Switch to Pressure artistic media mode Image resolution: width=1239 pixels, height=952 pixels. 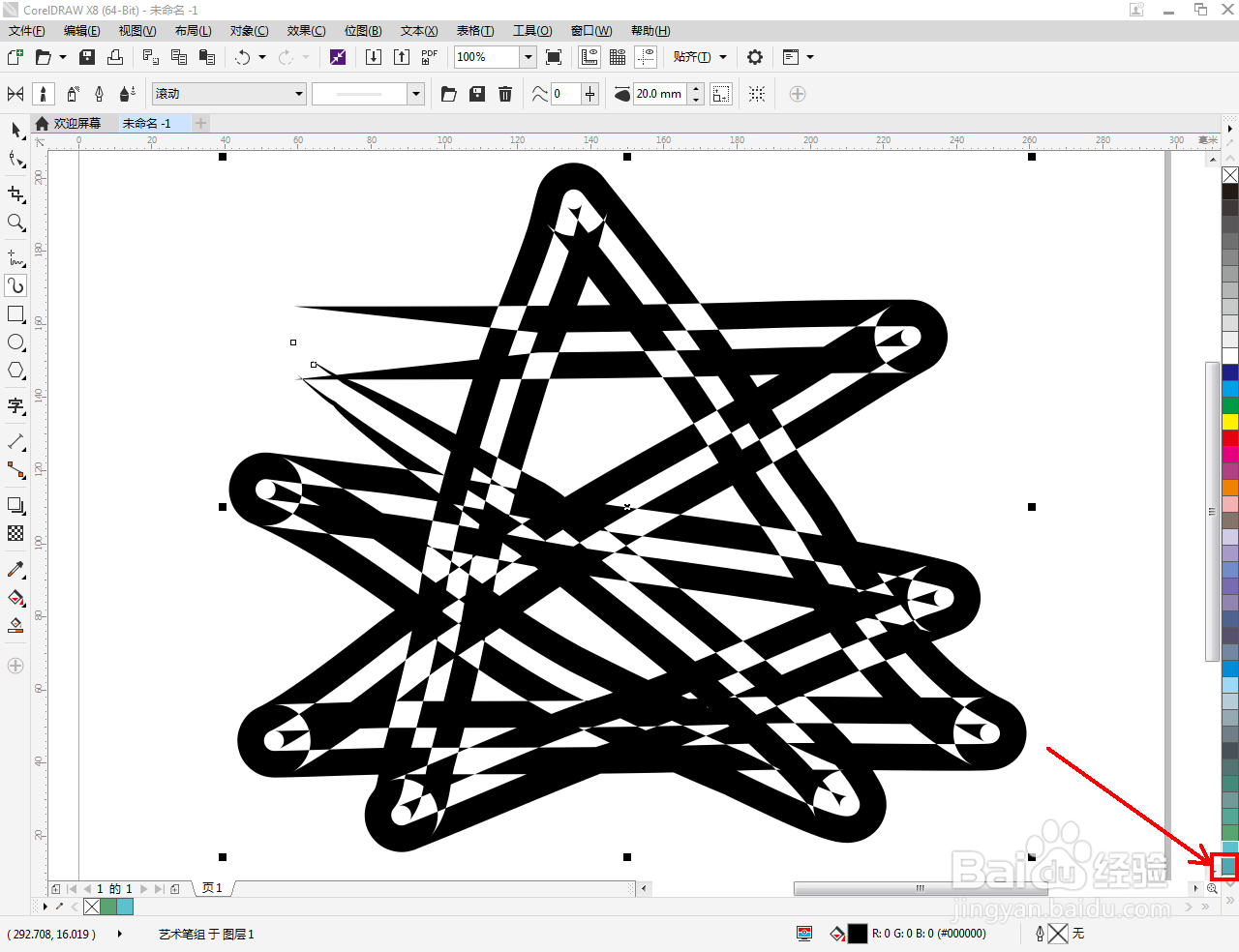pos(127,94)
